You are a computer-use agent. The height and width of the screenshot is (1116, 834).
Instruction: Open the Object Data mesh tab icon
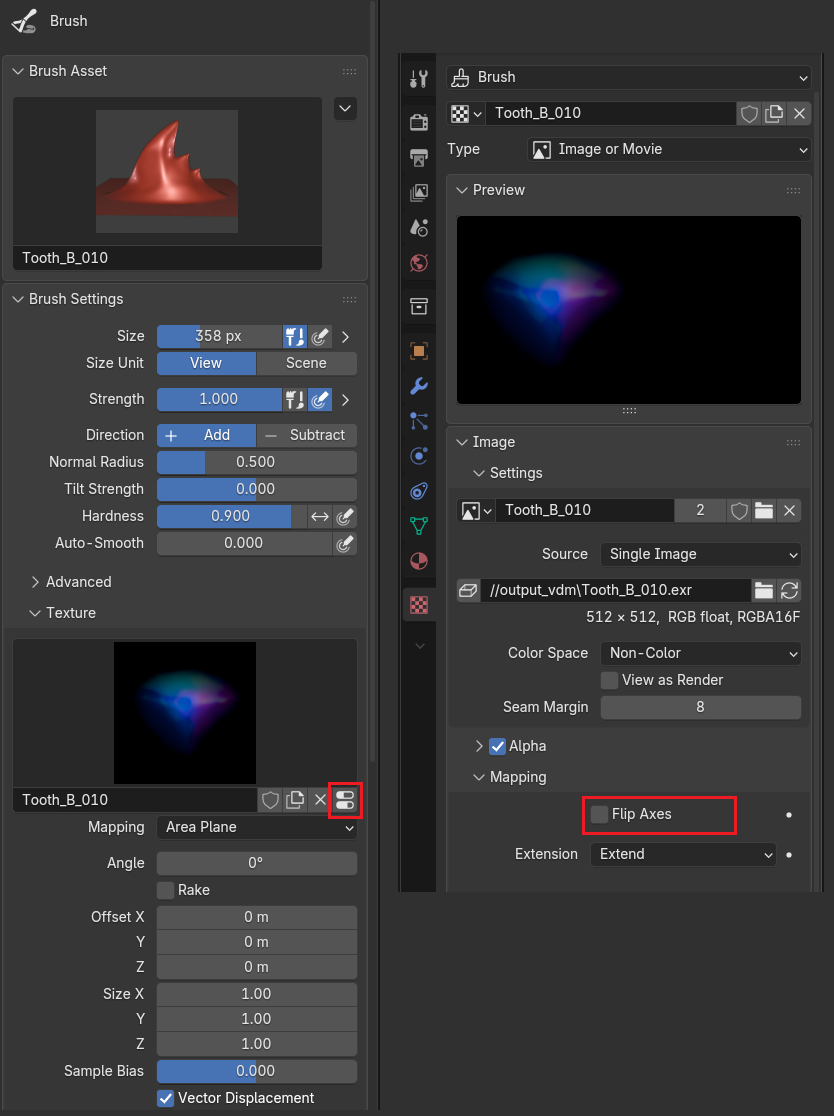tap(419, 526)
